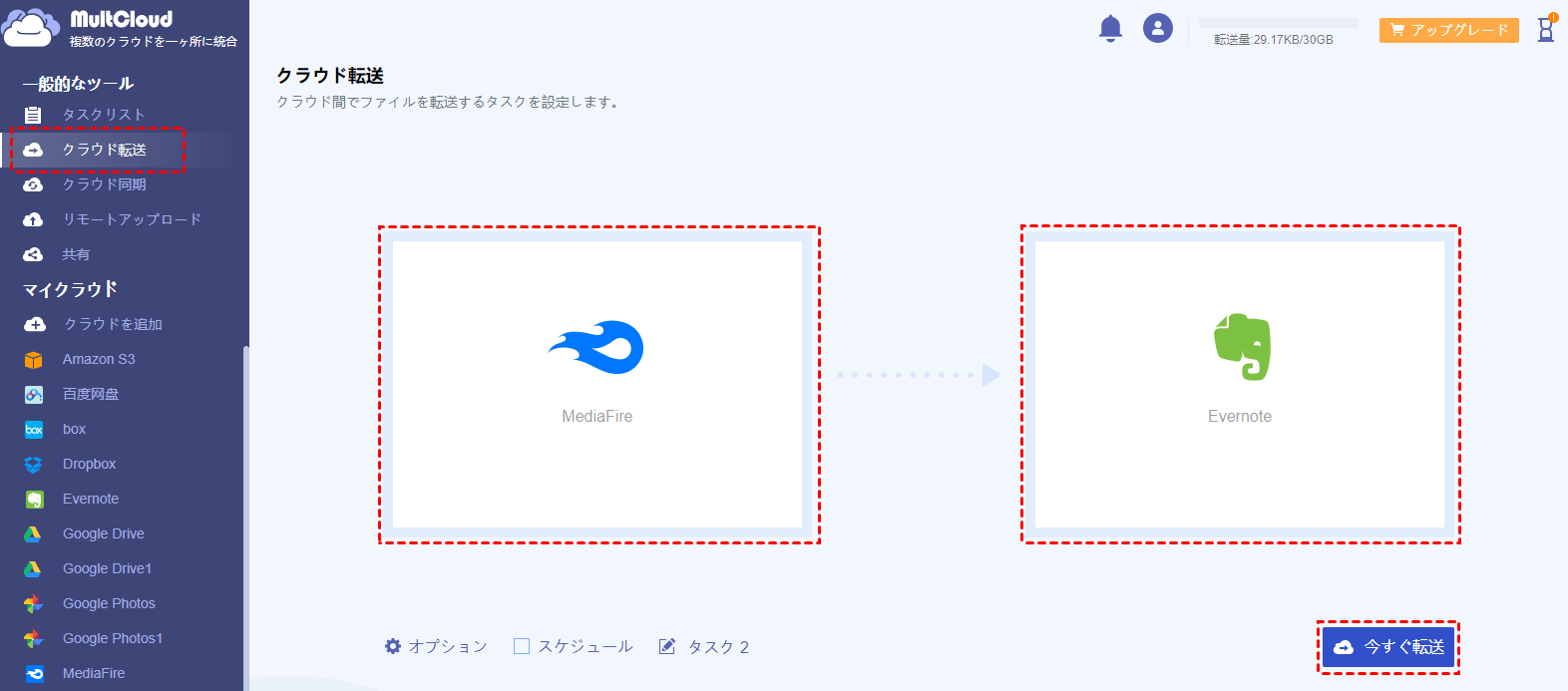The width and height of the screenshot is (1568, 691).
Task: Open the オプション link
Action: pos(448,646)
